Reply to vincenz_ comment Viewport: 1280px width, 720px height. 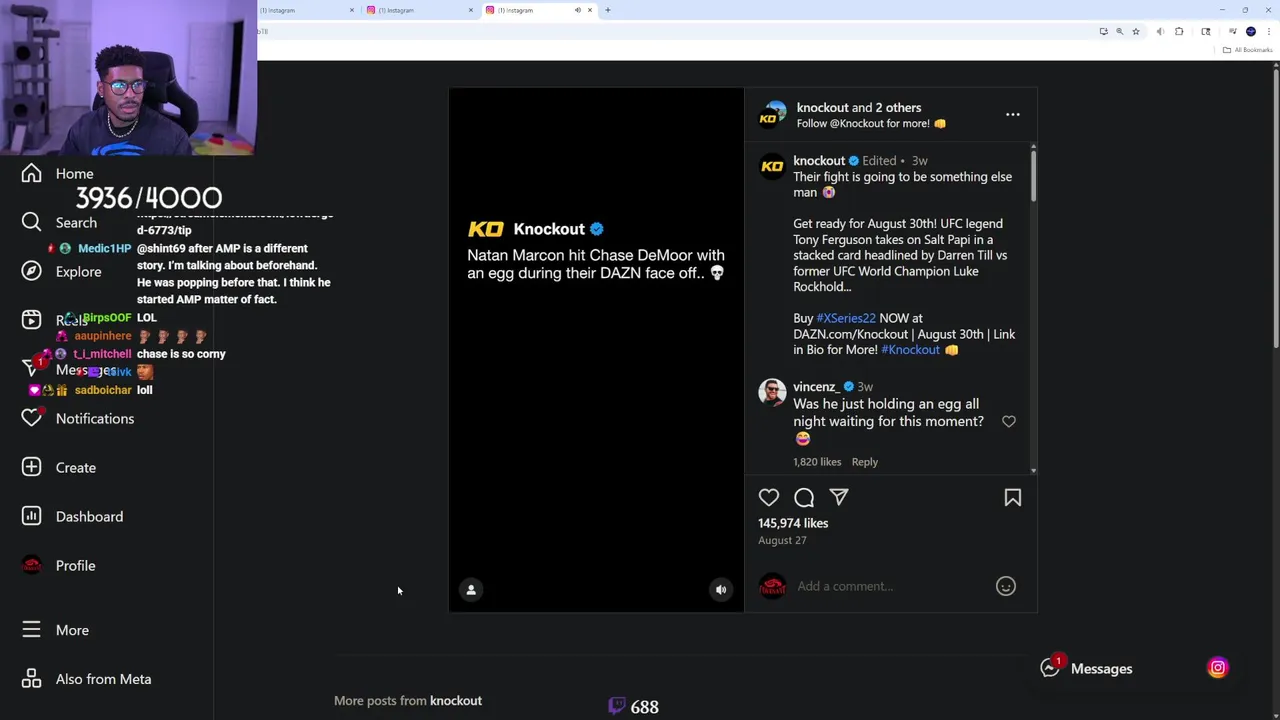pos(864,462)
